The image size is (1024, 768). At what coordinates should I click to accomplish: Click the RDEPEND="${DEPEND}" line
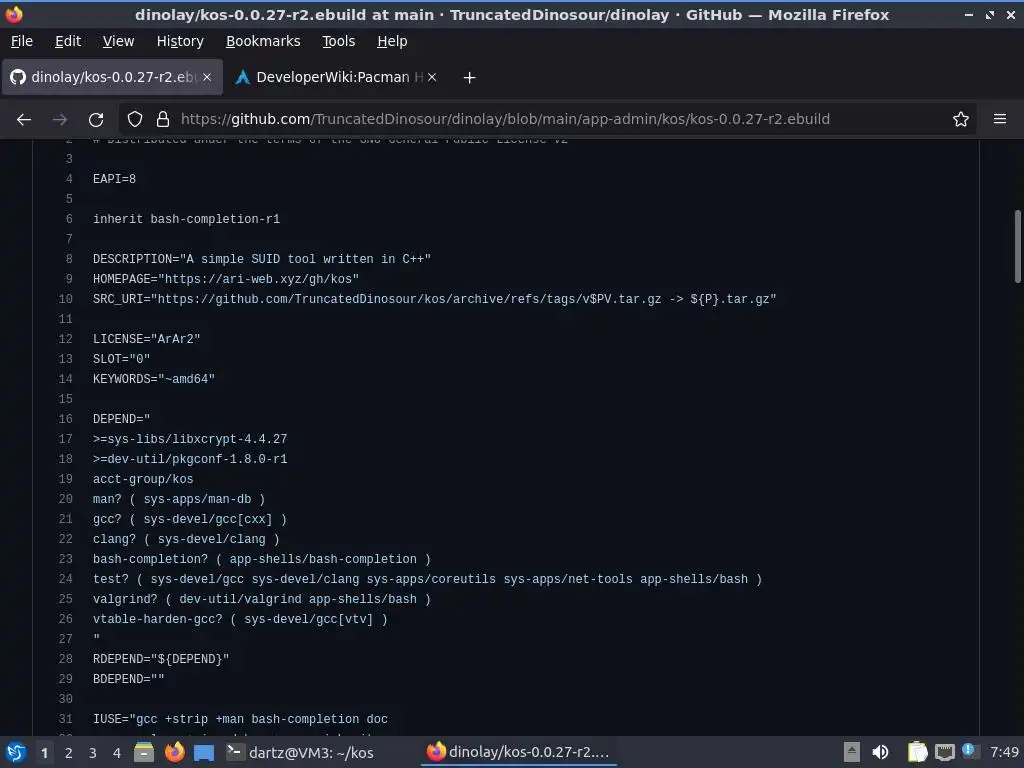[161, 659]
